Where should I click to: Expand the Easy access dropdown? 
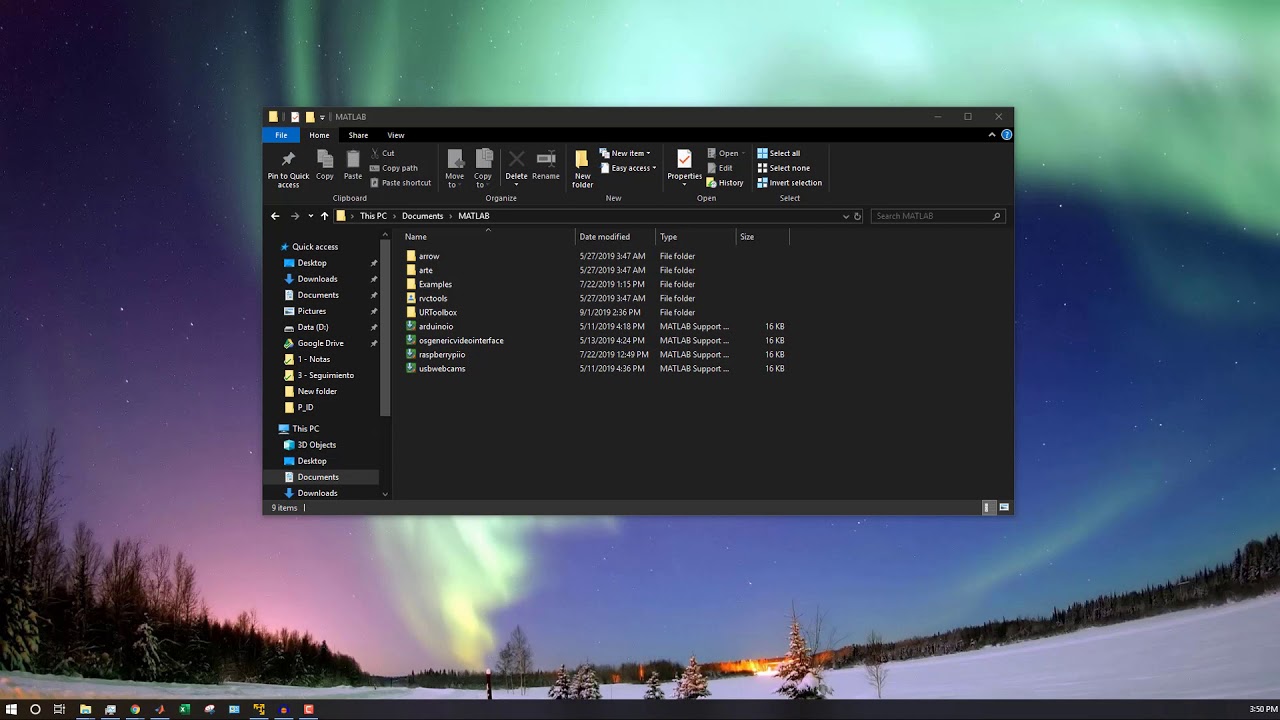coord(628,168)
